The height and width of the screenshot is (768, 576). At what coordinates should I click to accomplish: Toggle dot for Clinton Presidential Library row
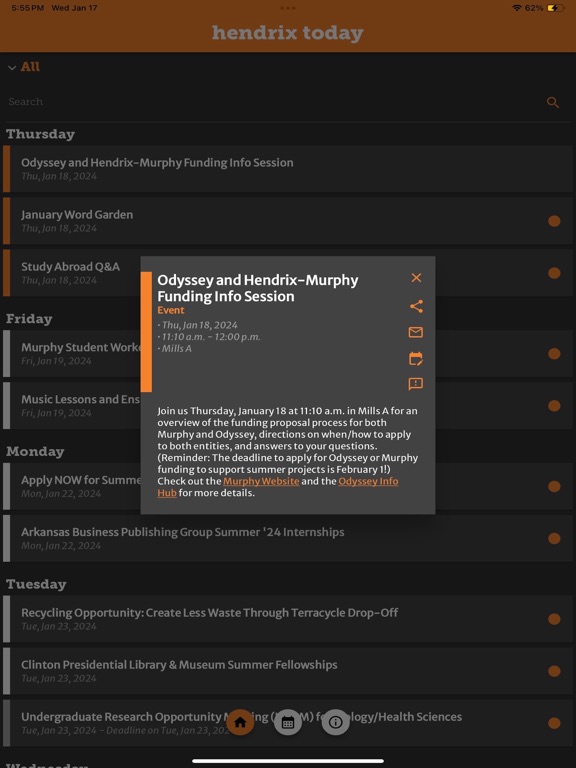coord(554,671)
